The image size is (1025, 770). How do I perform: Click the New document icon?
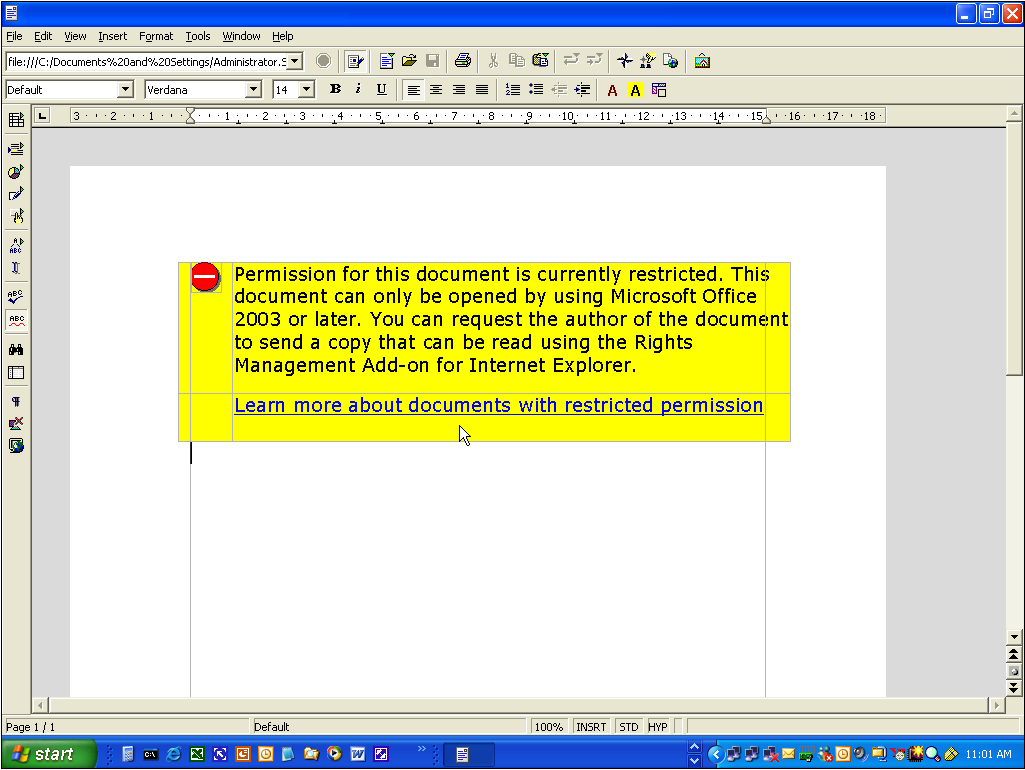(x=386, y=61)
